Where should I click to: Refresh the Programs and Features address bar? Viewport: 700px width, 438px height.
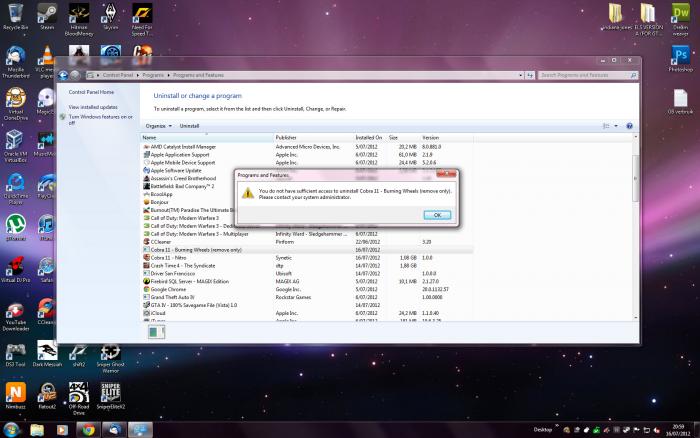click(x=529, y=75)
